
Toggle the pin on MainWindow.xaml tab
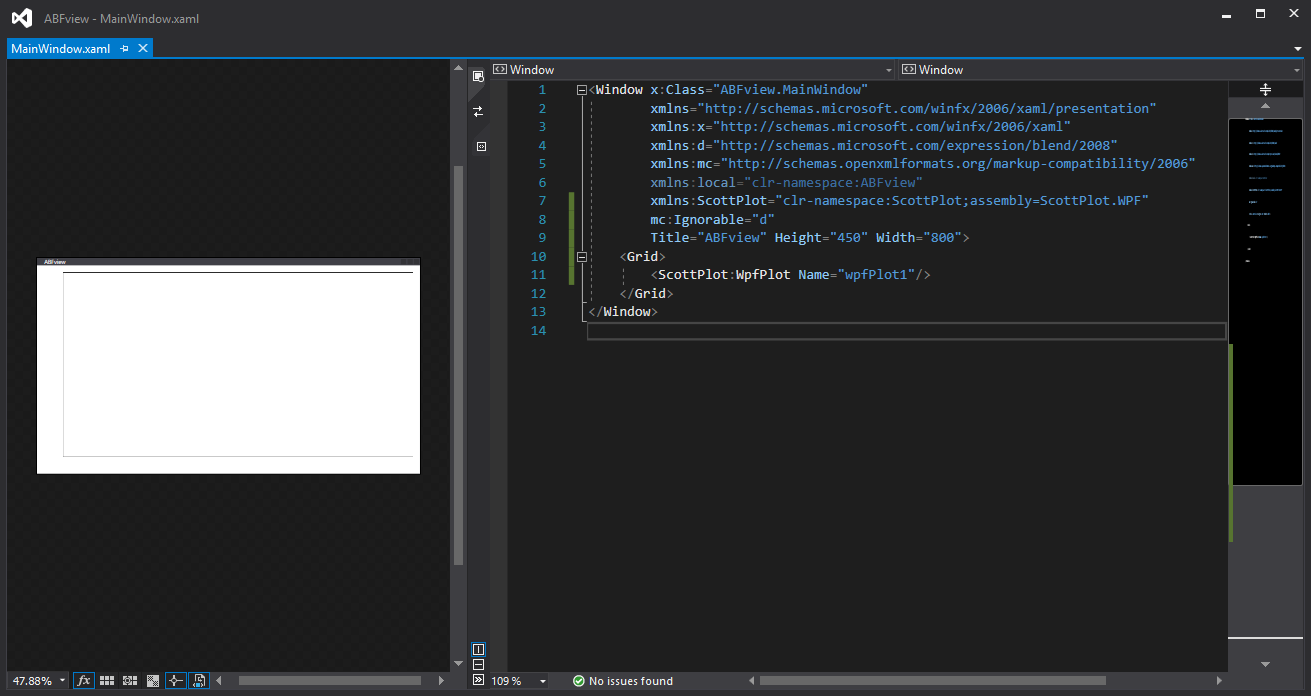(x=126, y=48)
